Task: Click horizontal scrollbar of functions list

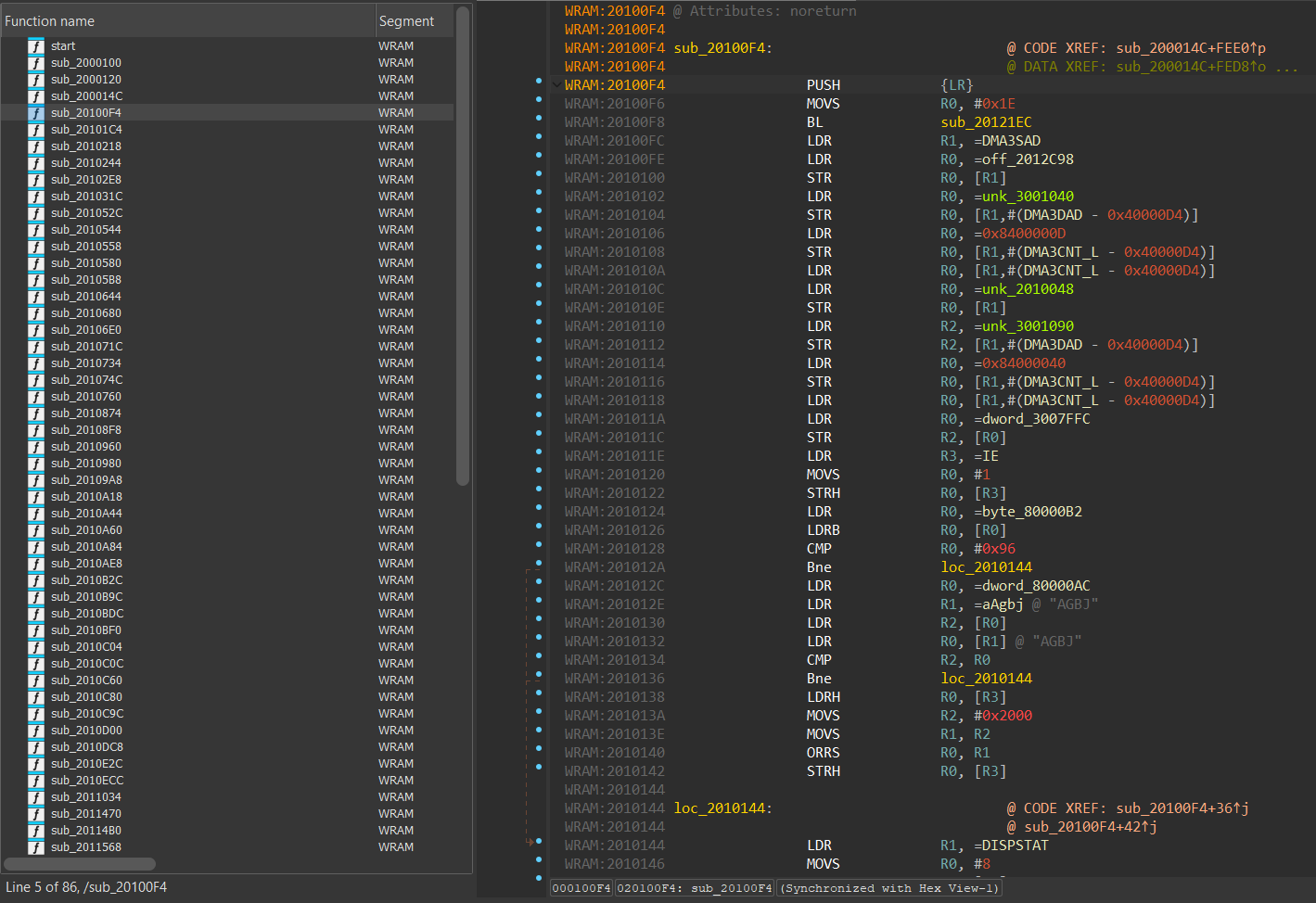Action: pos(80,864)
